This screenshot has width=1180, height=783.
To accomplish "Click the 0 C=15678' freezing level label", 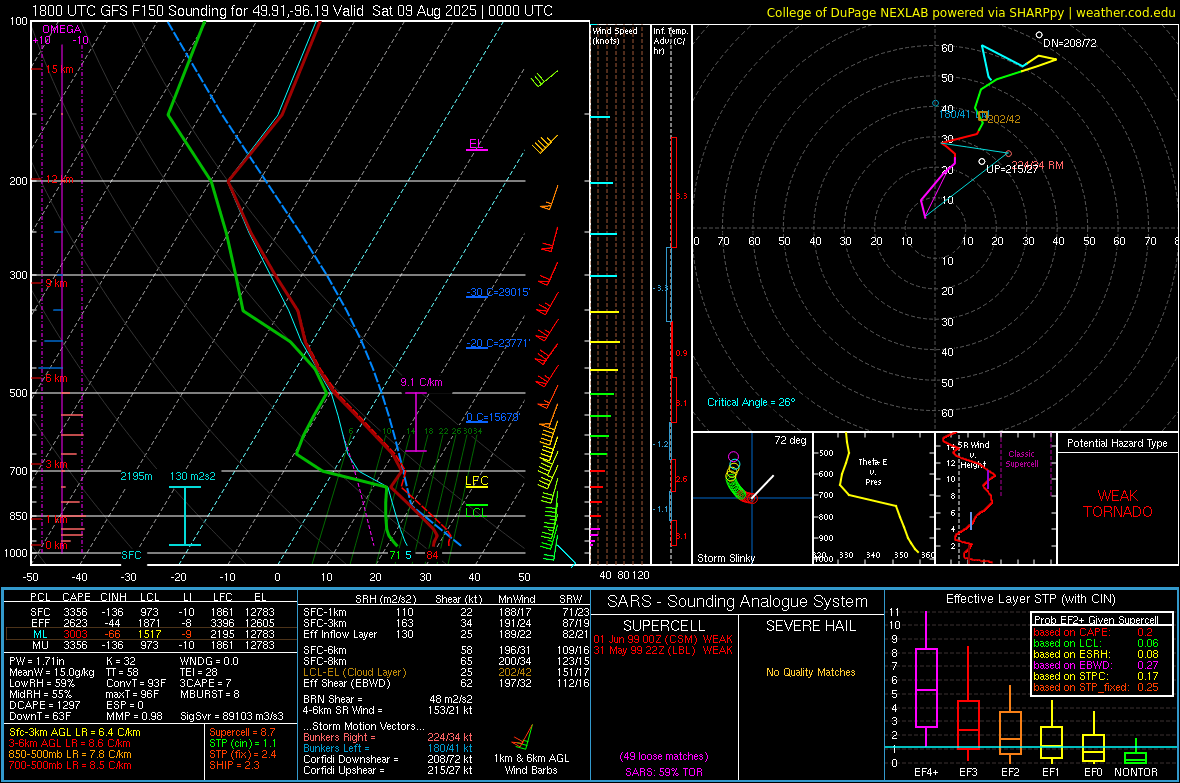I will 493,417.
